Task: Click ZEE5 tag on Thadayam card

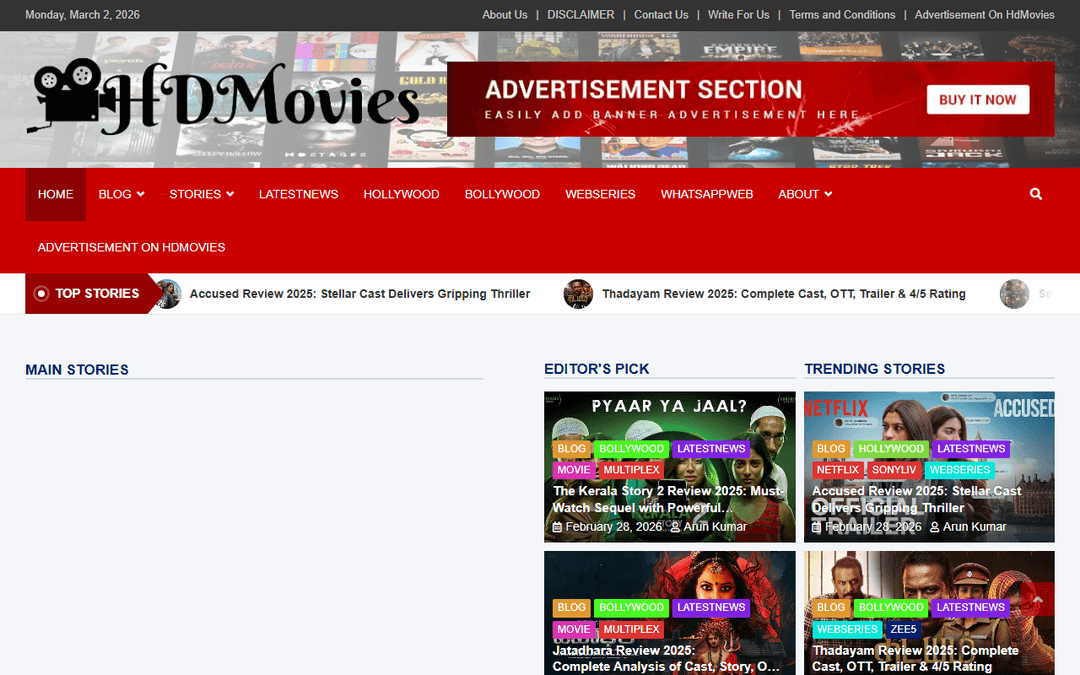Action: (x=903, y=629)
